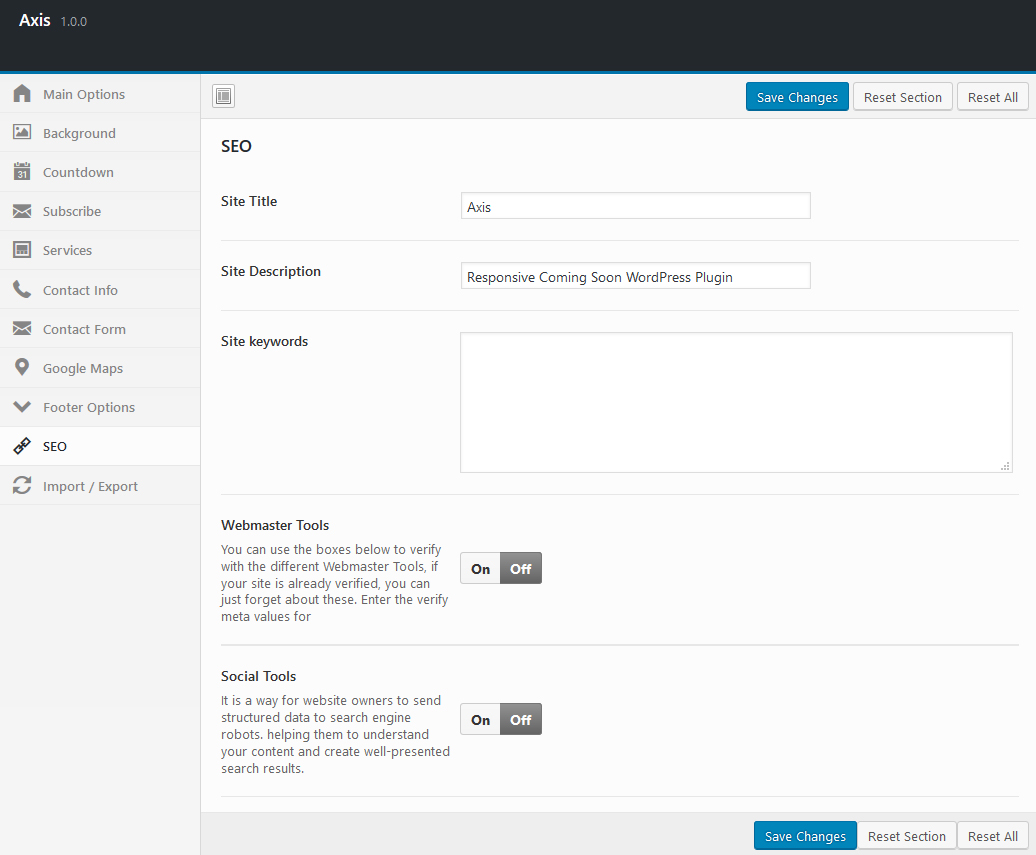Click the Subscribe envelope icon

[x=22, y=211]
